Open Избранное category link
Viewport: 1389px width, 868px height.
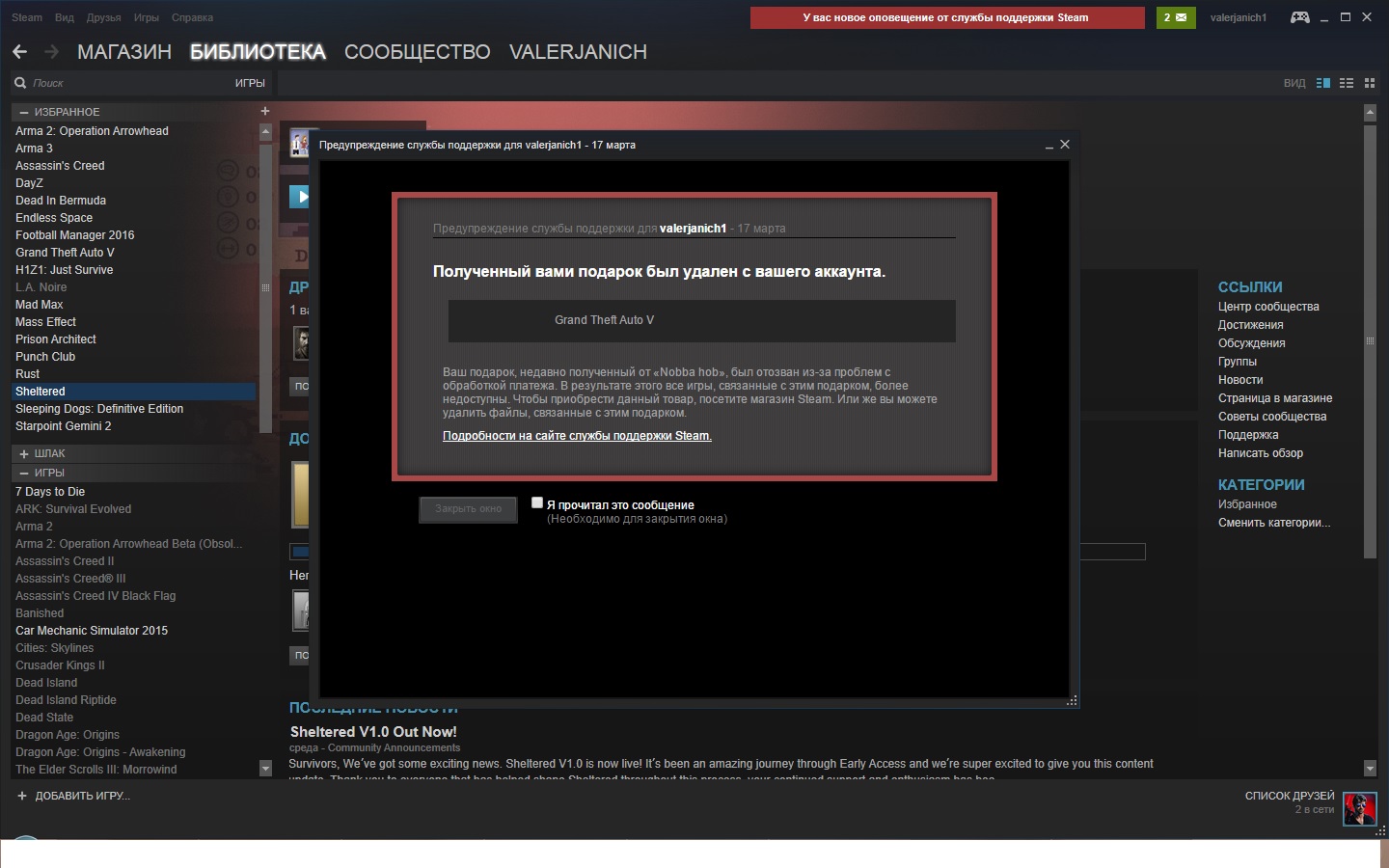(x=1247, y=504)
